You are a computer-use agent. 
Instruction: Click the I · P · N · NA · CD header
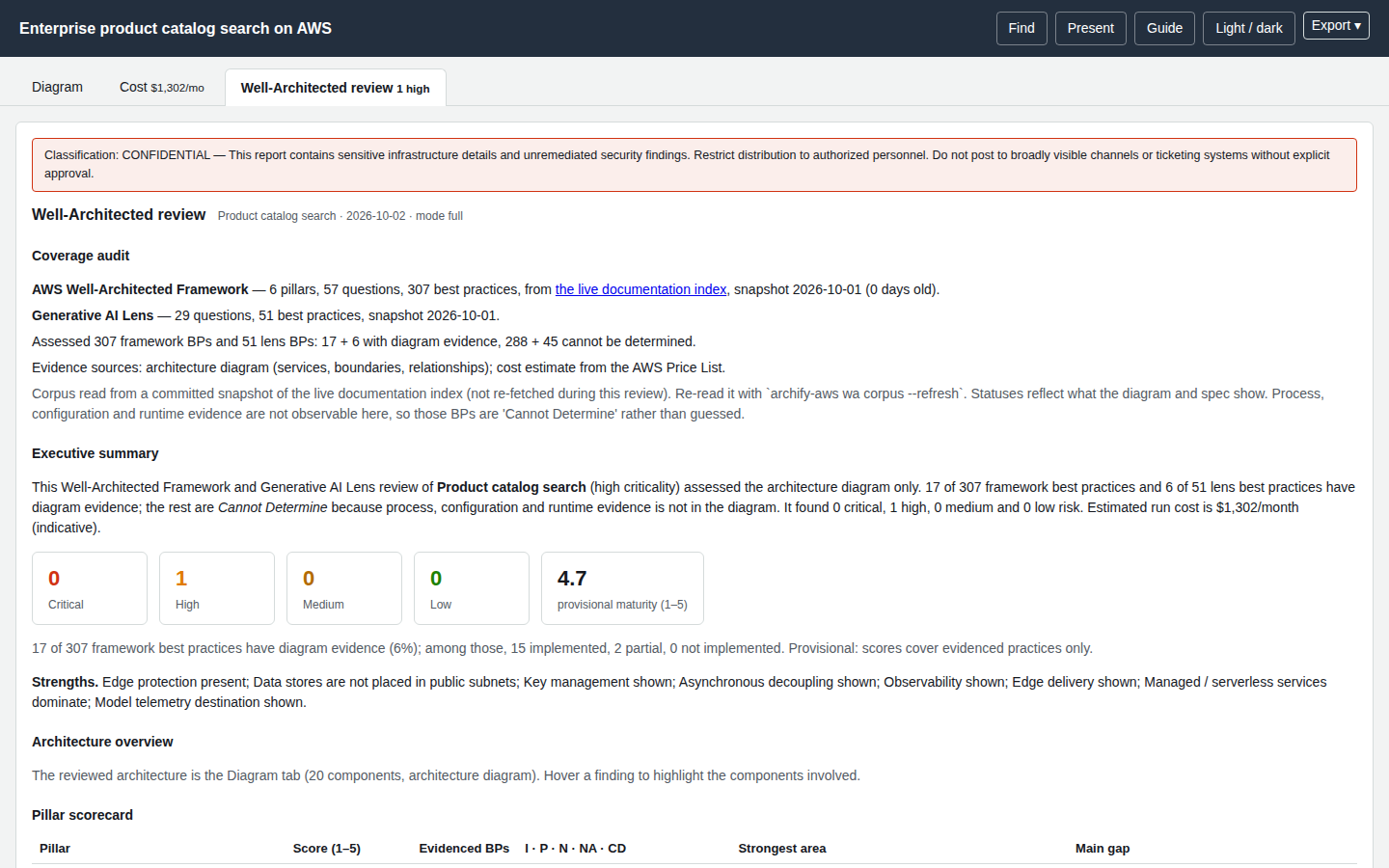pos(576,849)
